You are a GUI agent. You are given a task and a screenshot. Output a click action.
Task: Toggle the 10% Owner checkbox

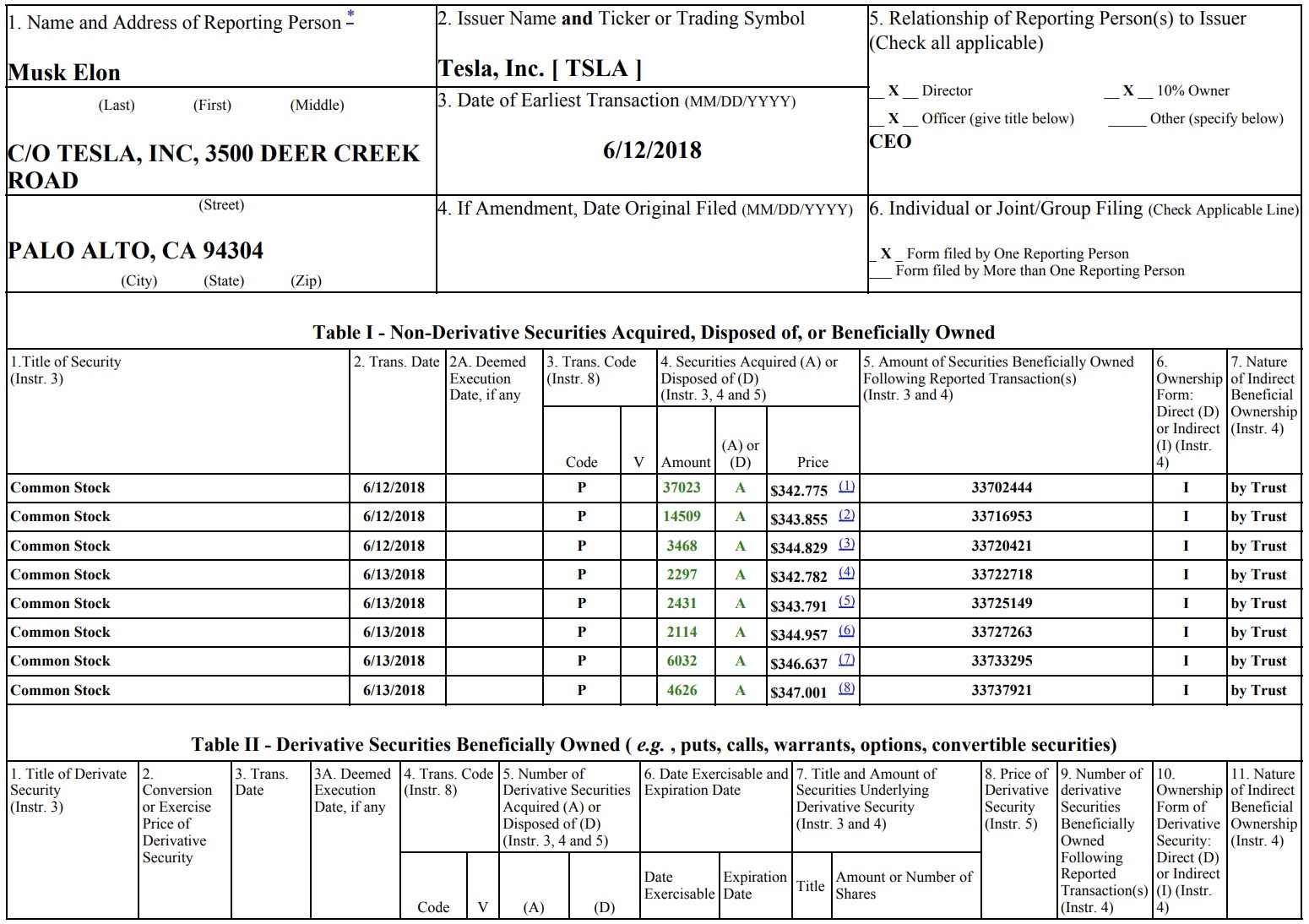point(1127,91)
